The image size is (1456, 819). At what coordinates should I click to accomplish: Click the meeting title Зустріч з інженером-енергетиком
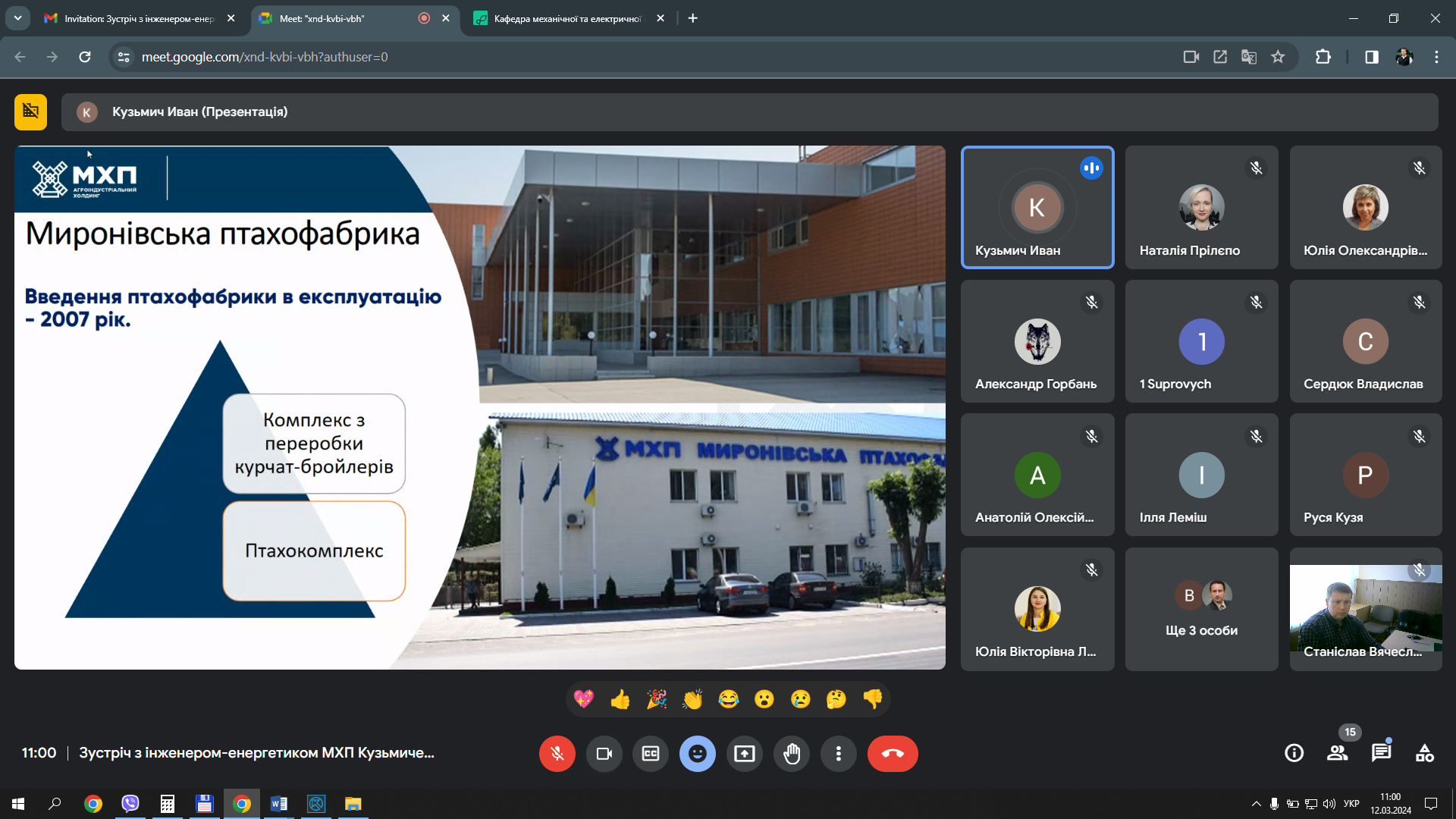256,753
